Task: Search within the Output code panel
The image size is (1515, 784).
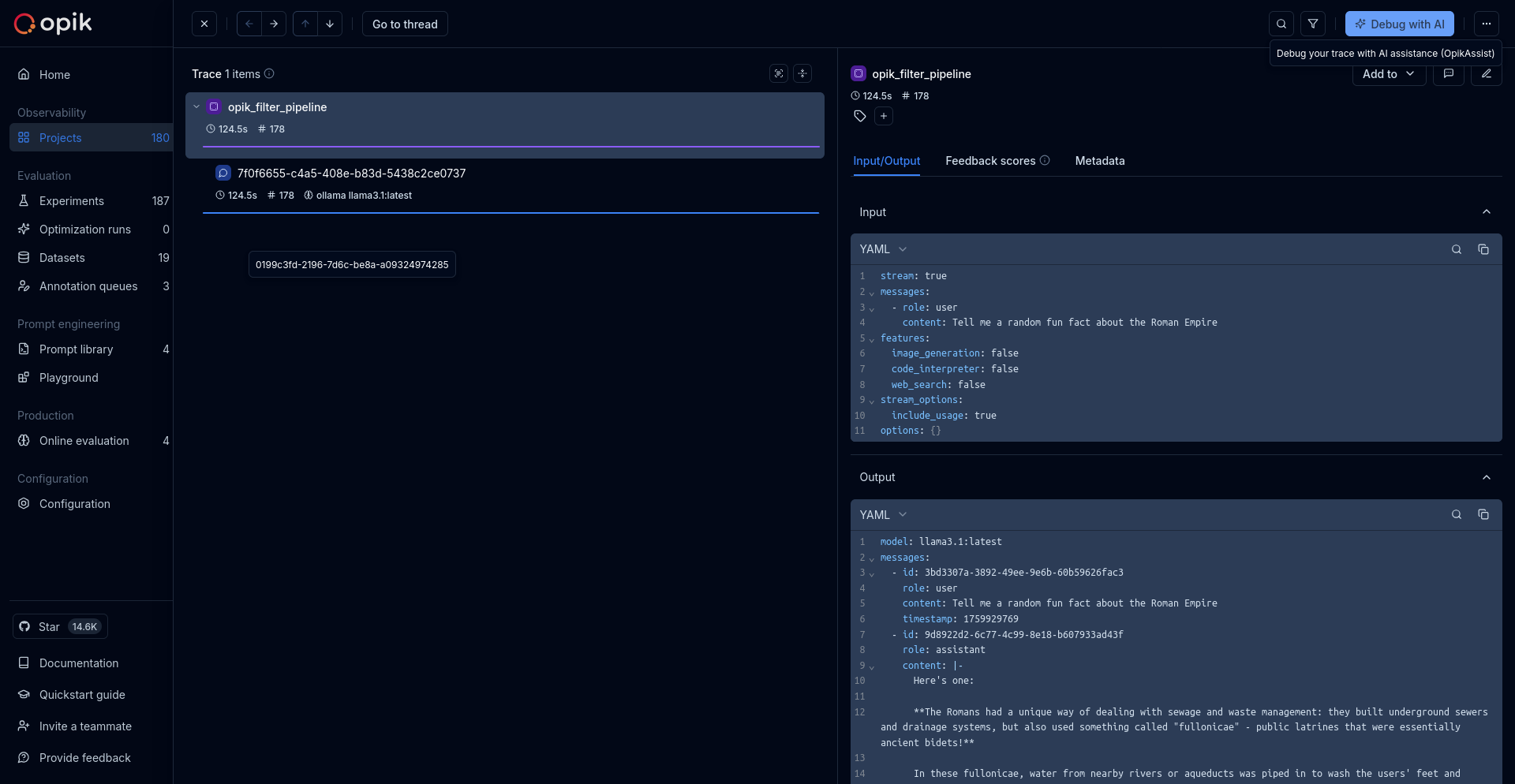Action: pyautogui.click(x=1456, y=514)
